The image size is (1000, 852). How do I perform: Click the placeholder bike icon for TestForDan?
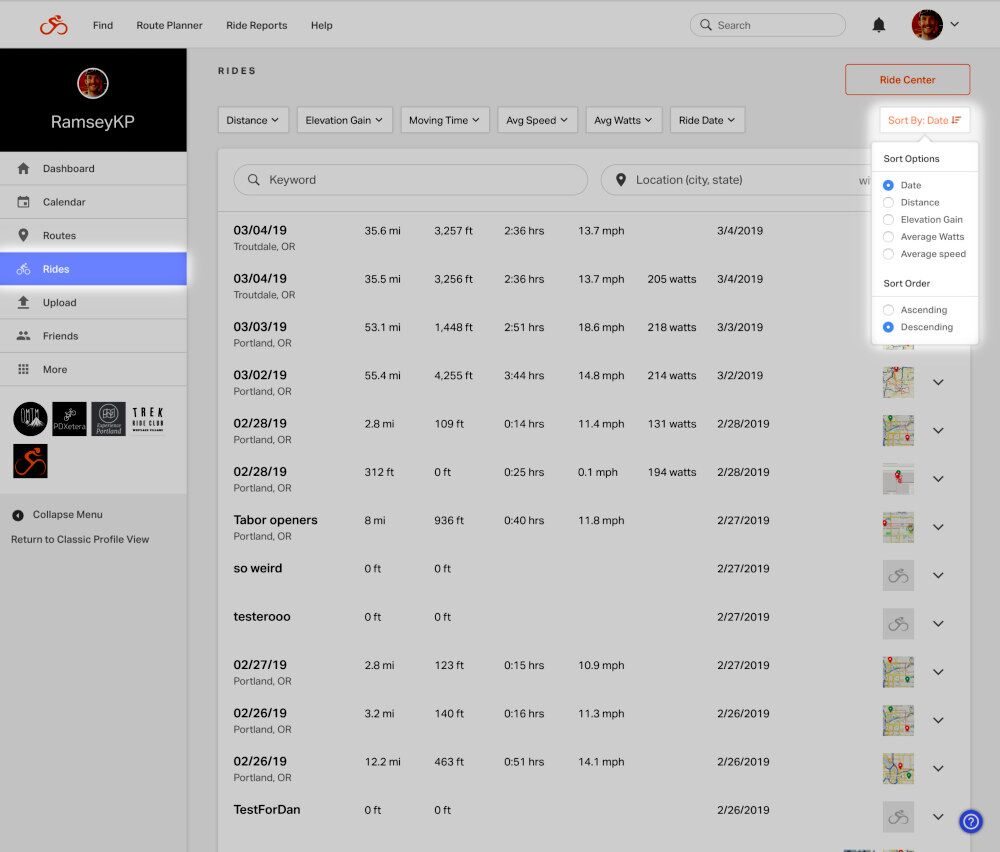pyautogui.click(x=898, y=817)
